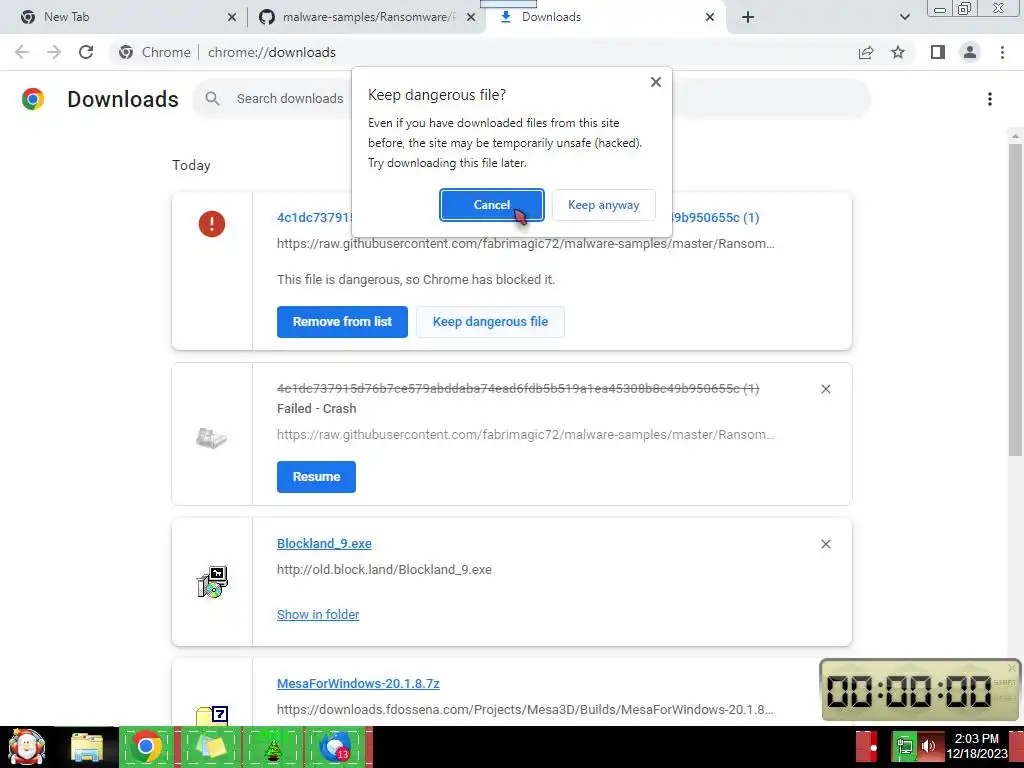The height and width of the screenshot is (768, 1024).
Task: Switch to the New Tab tab
Action: click(124, 17)
